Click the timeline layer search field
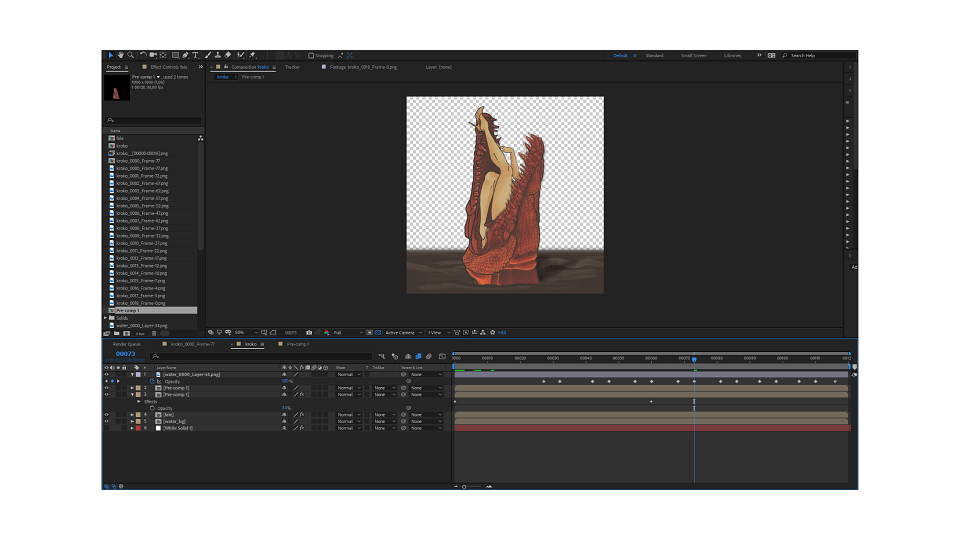This screenshot has height=540, width=960. [261, 356]
